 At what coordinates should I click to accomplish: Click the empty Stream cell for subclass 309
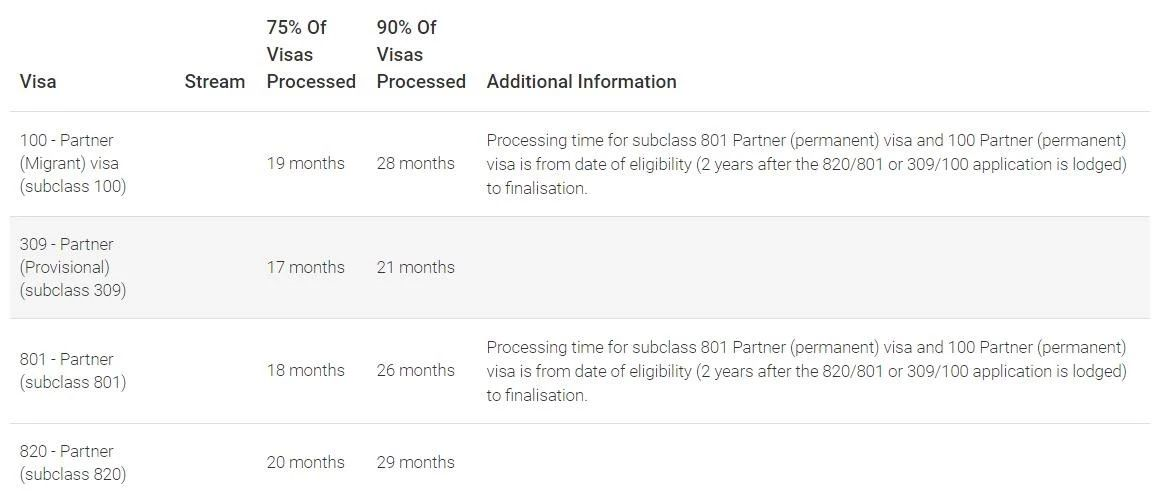[x=214, y=267]
